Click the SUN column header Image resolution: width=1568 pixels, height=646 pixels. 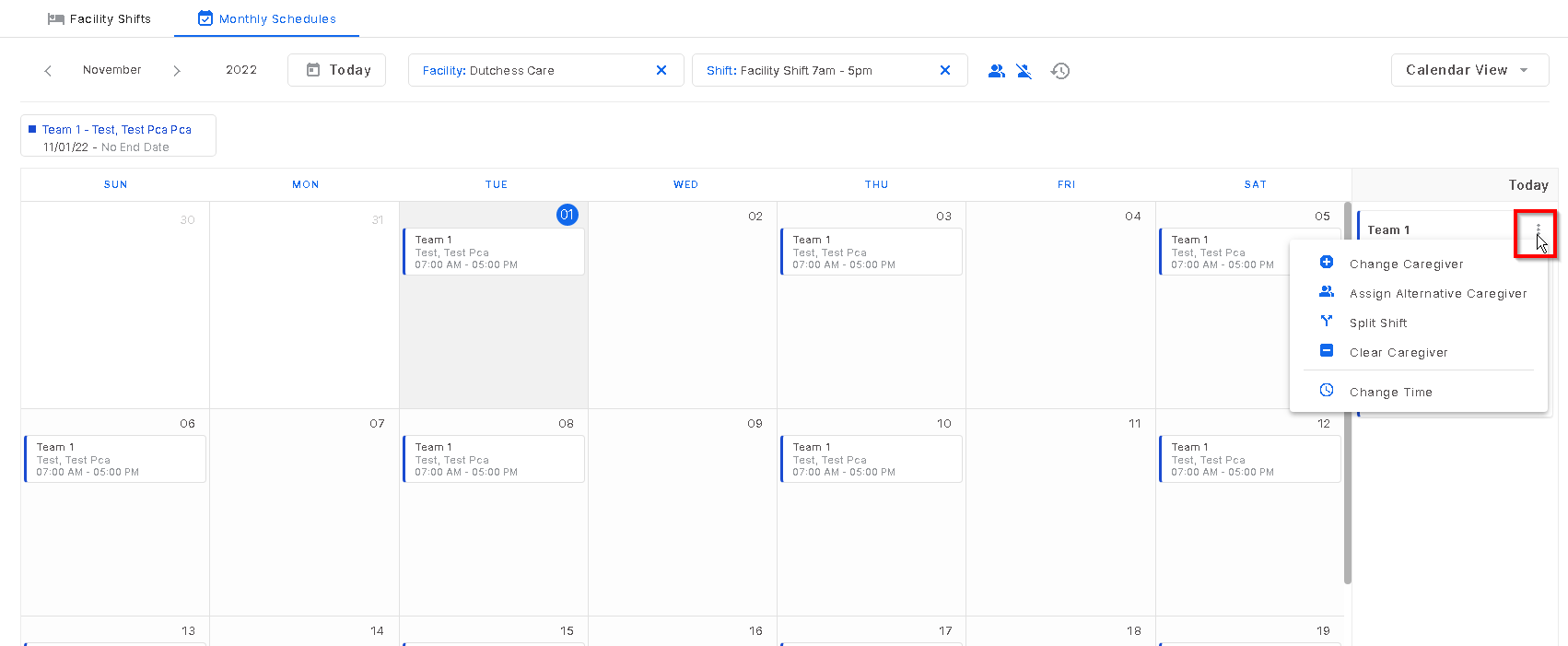[x=116, y=184]
